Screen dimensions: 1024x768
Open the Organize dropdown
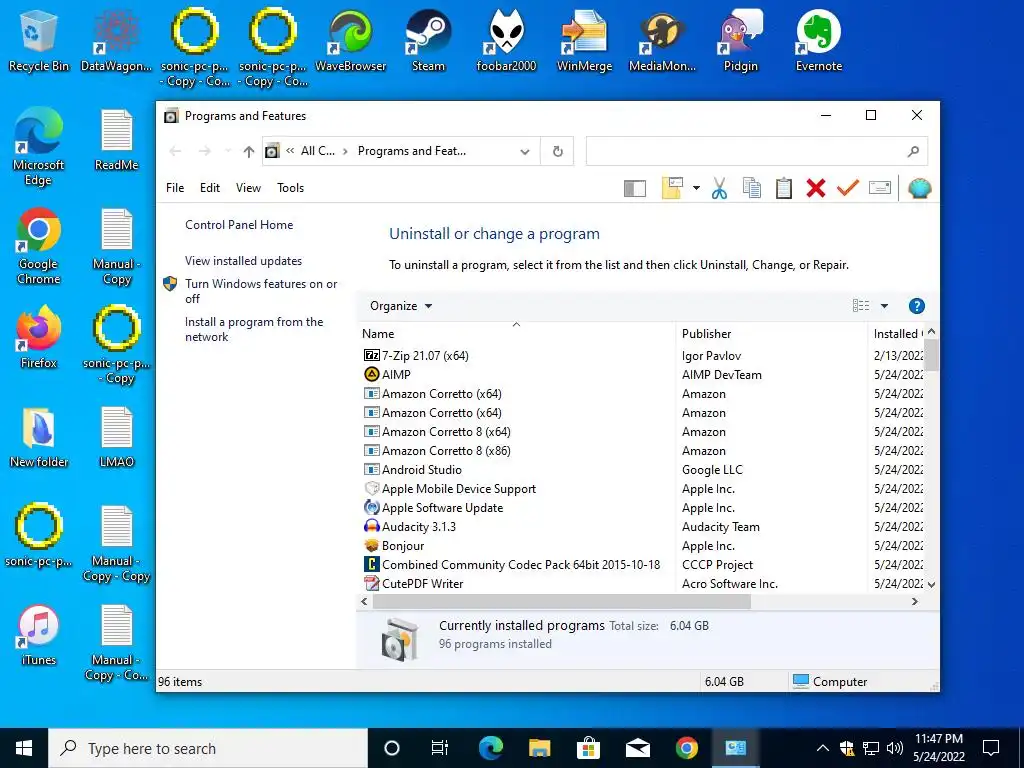pyautogui.click(x=401, y=306)
